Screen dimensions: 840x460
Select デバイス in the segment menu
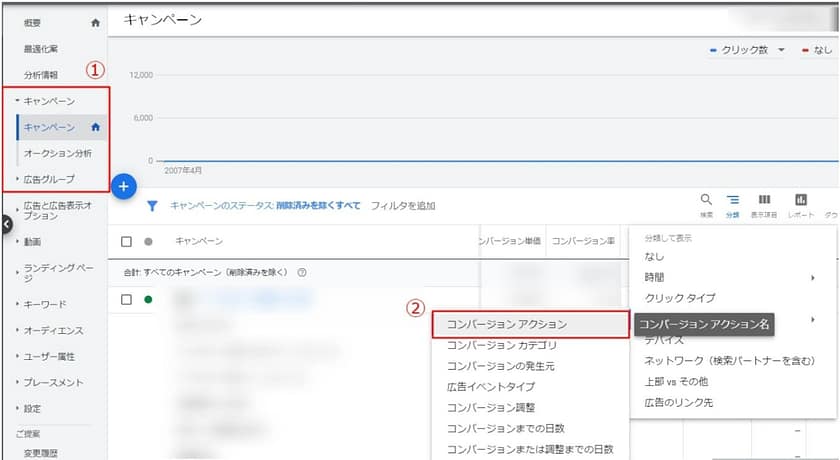tap(664, 340)
